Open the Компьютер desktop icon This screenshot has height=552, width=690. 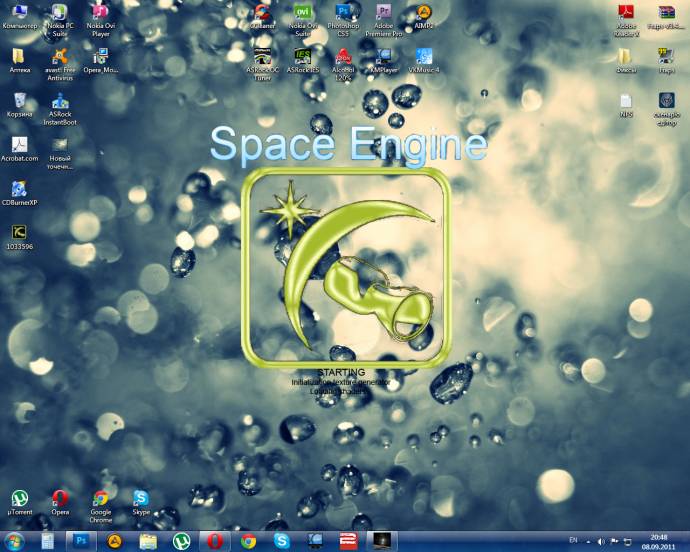[x=19, y=18]
